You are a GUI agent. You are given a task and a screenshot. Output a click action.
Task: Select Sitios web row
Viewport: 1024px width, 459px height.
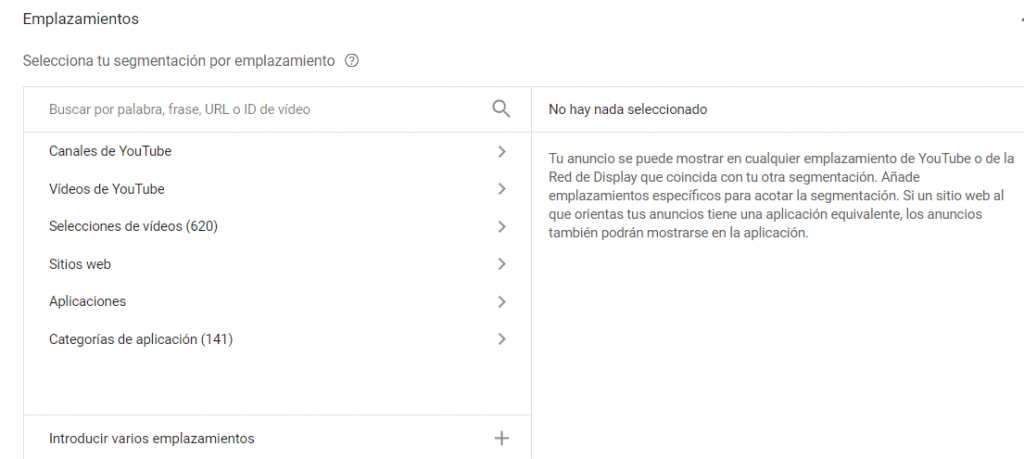point(278,264)
